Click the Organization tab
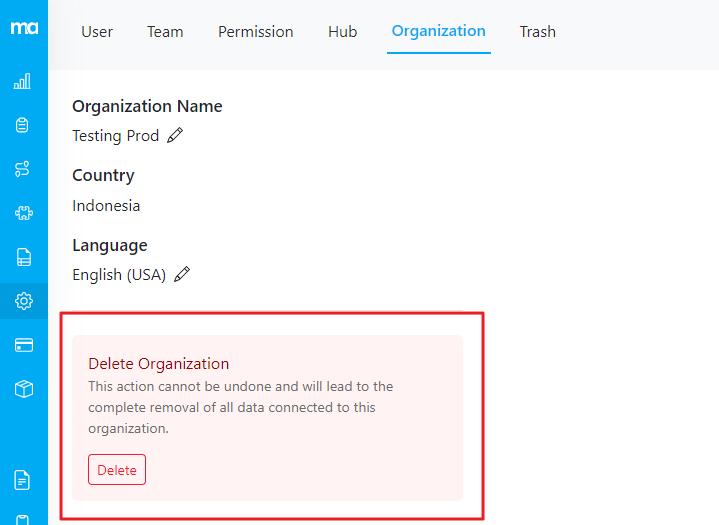 coord(438,31)
